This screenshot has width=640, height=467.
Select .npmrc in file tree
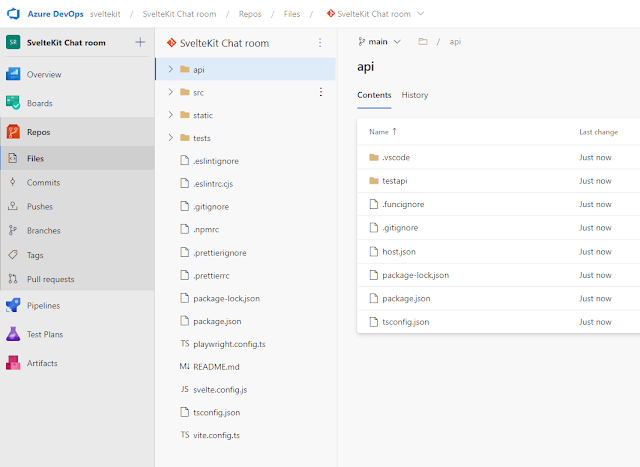click(206, 229)
